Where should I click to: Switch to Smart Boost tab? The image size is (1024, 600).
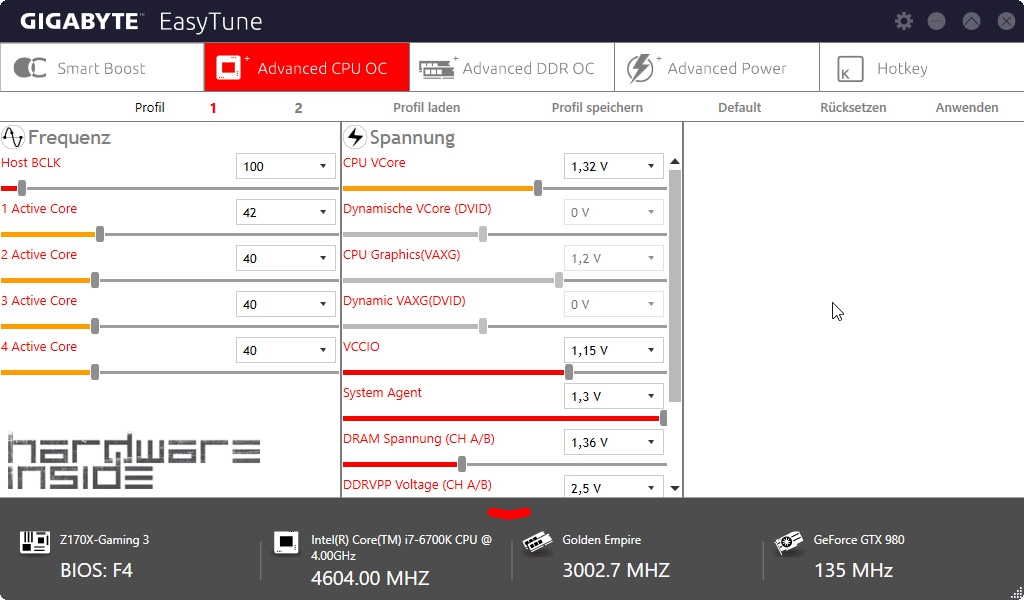pyautogui.click(x=103, y=68)
